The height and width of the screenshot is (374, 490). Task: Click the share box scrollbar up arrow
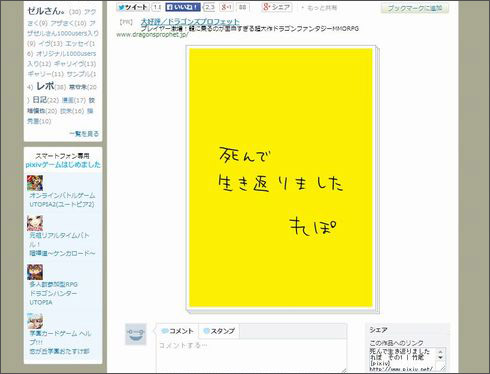point(441,351)
